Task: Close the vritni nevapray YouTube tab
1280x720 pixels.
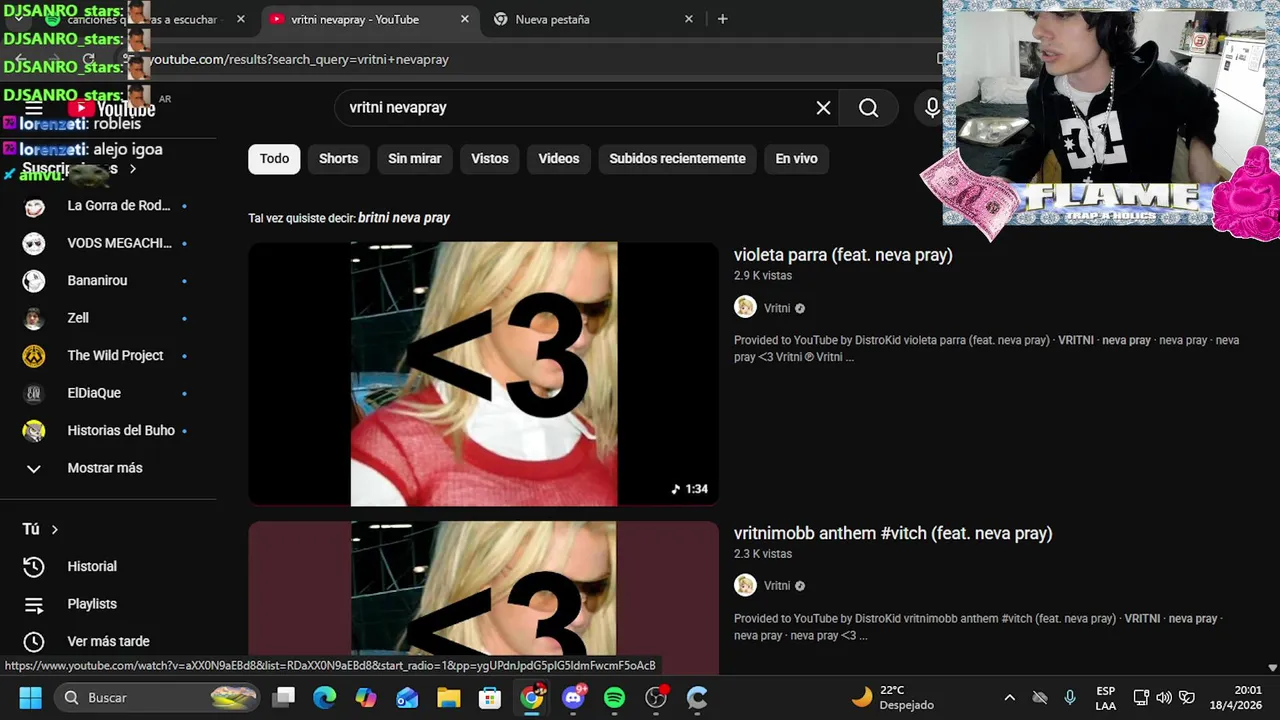Action: (x=464, y=19)
